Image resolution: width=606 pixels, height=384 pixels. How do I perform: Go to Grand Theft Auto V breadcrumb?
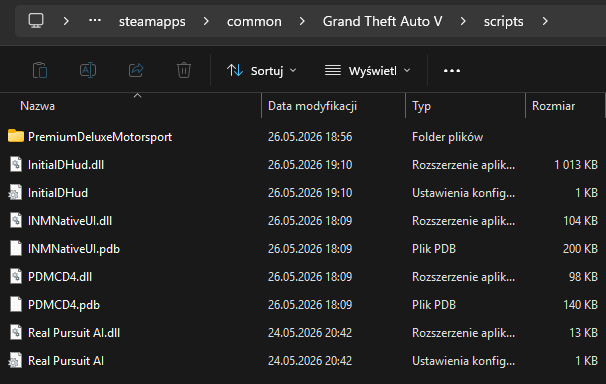(382, 21)
